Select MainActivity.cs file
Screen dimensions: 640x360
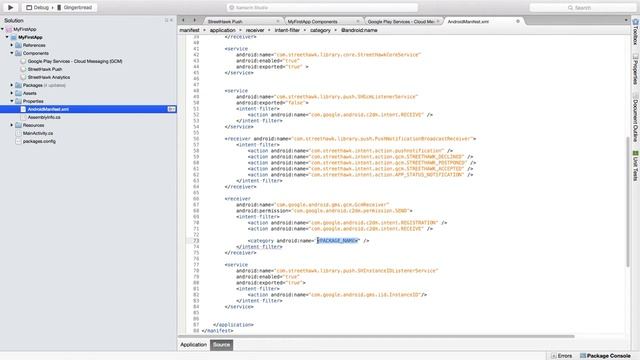(x=38, y=133)
